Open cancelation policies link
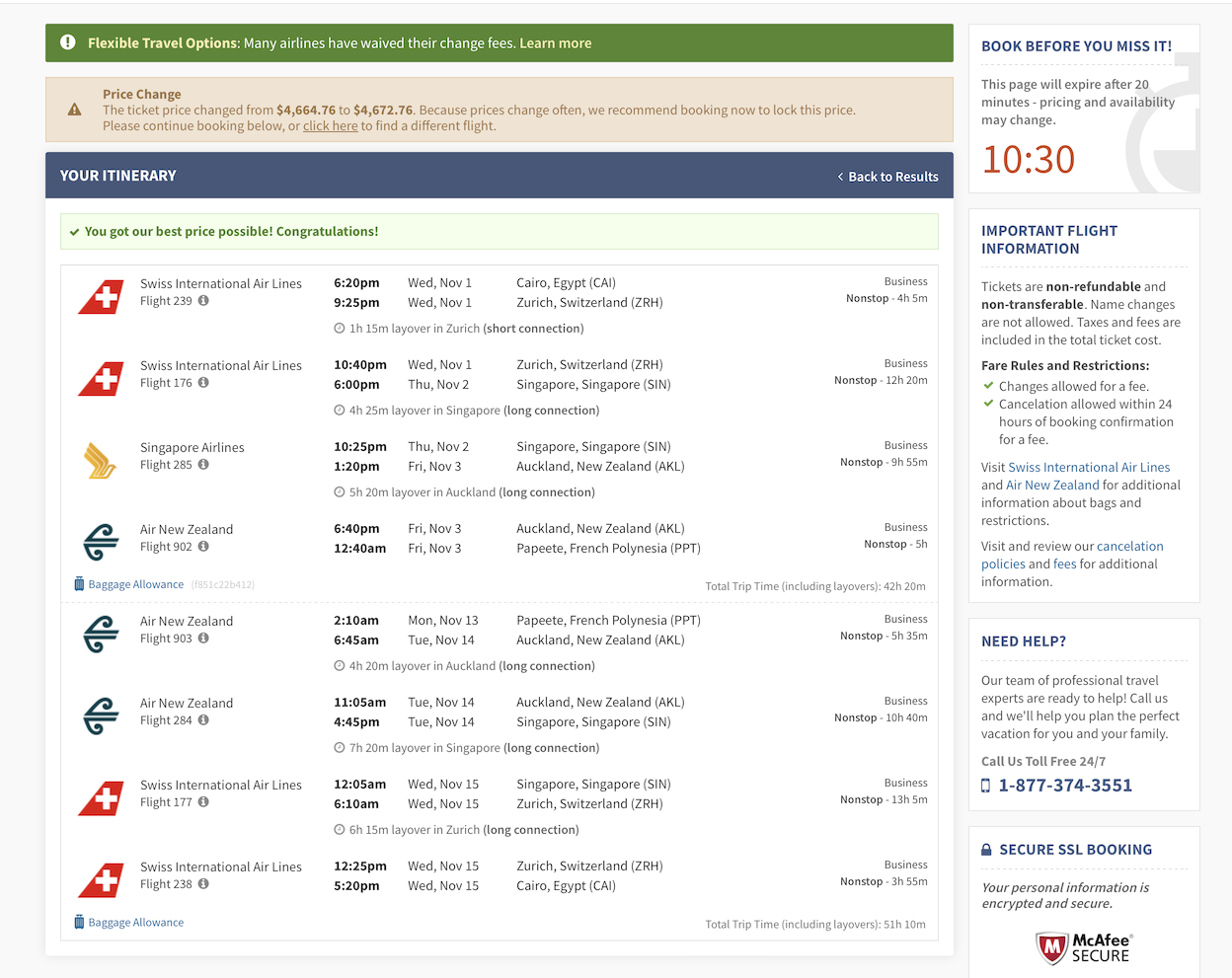This screenshot has width=1232, height=978. pyautogui.click(x=1072, y=556)
